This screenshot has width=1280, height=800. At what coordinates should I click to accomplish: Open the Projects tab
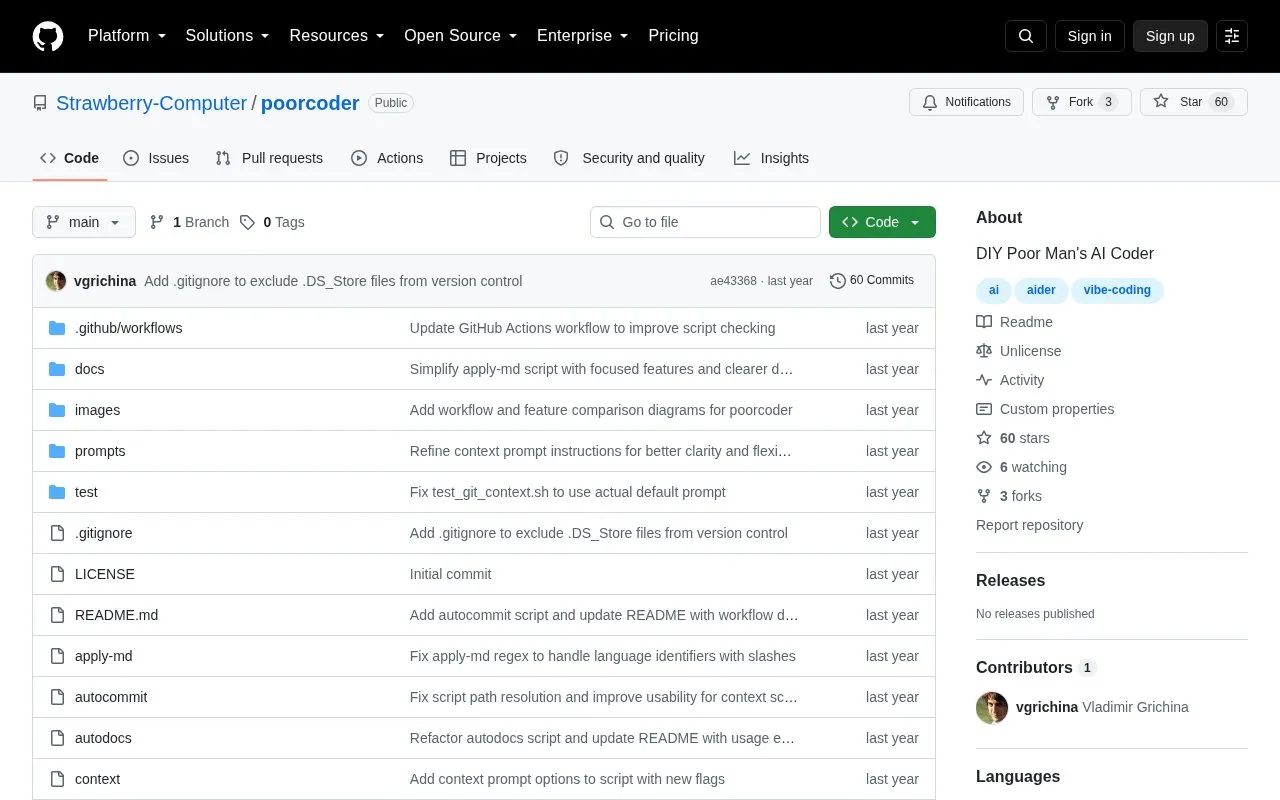tap(488, 158)
